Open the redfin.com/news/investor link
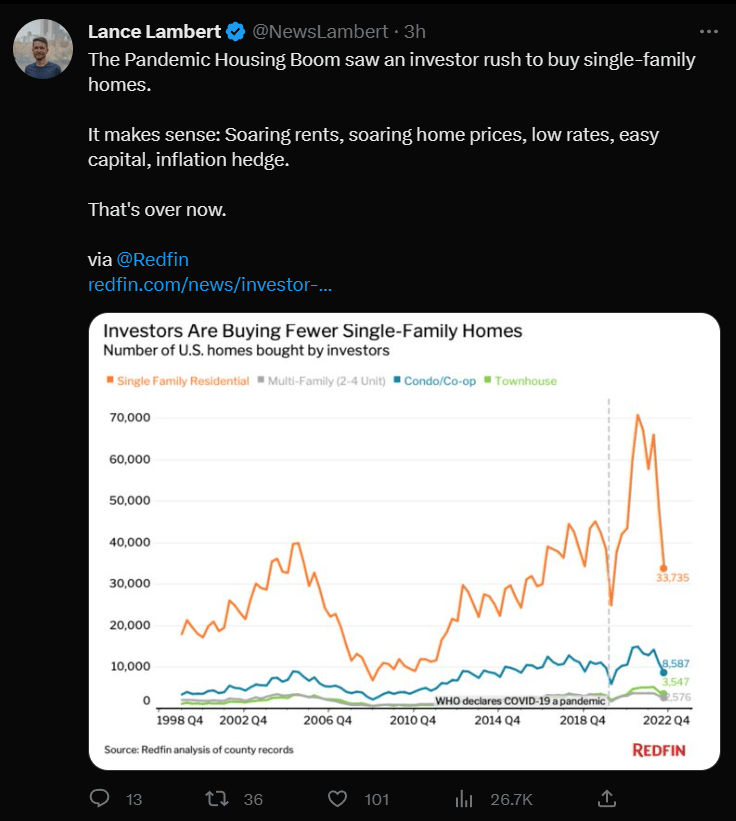 210,284
